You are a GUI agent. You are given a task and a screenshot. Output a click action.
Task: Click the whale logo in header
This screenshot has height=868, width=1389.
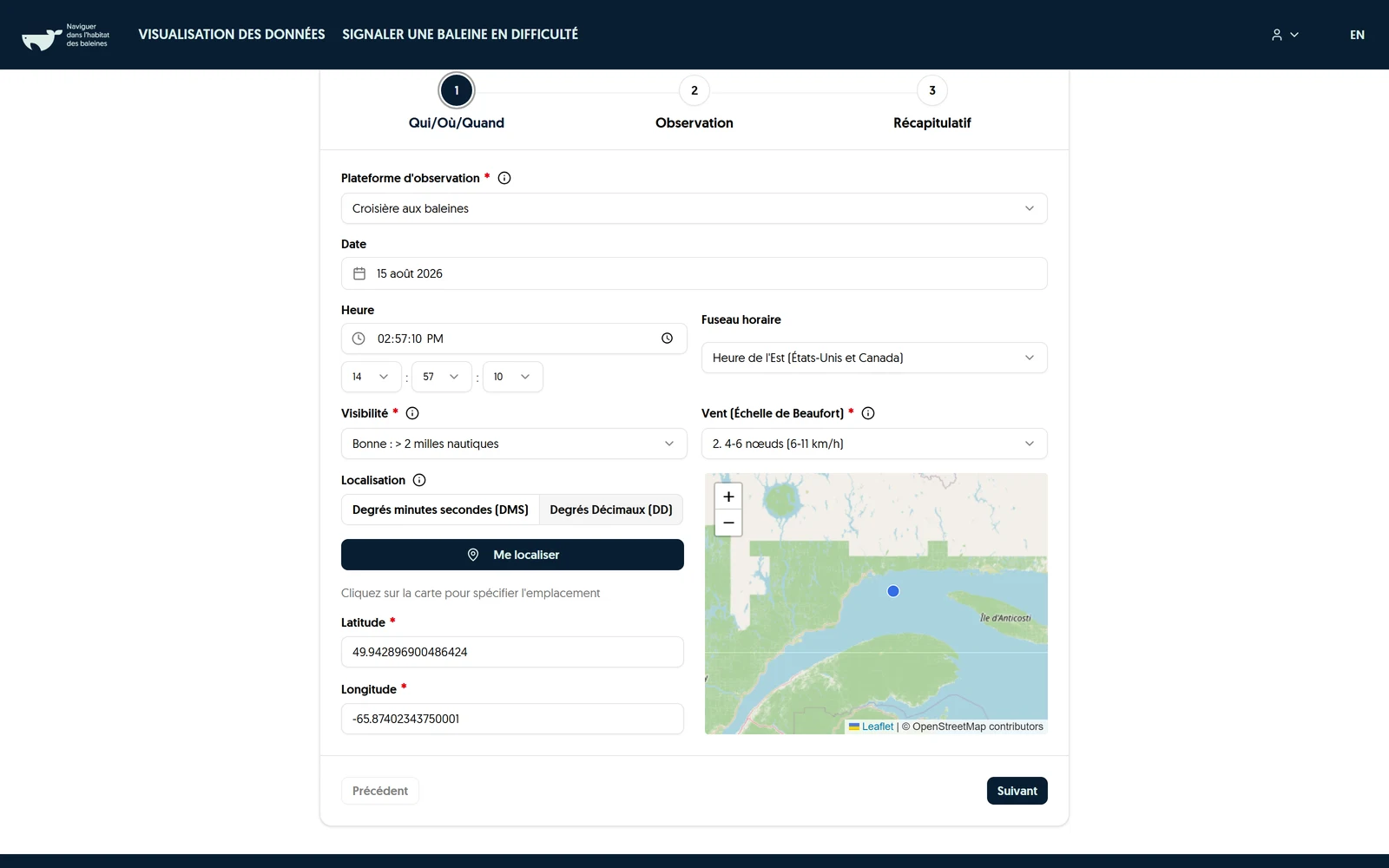(x=65, y=36)
